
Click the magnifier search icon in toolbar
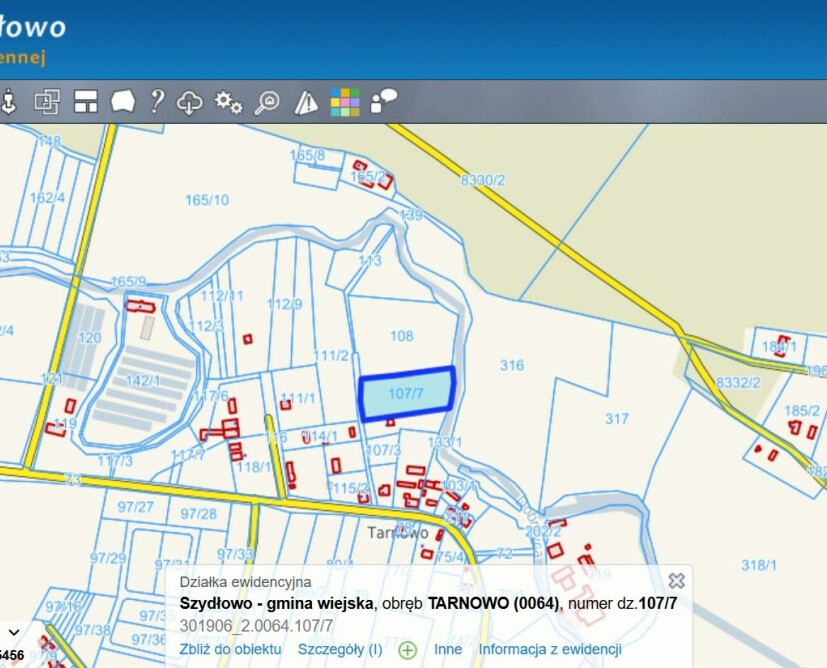(267, 101)
